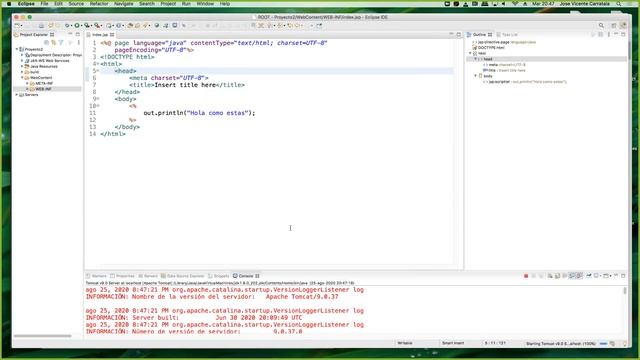Image resolution: width=640 pixels, height=360 pixels.
Task: Close the index.jsp editor tab
Action: [x=112, y=35]
